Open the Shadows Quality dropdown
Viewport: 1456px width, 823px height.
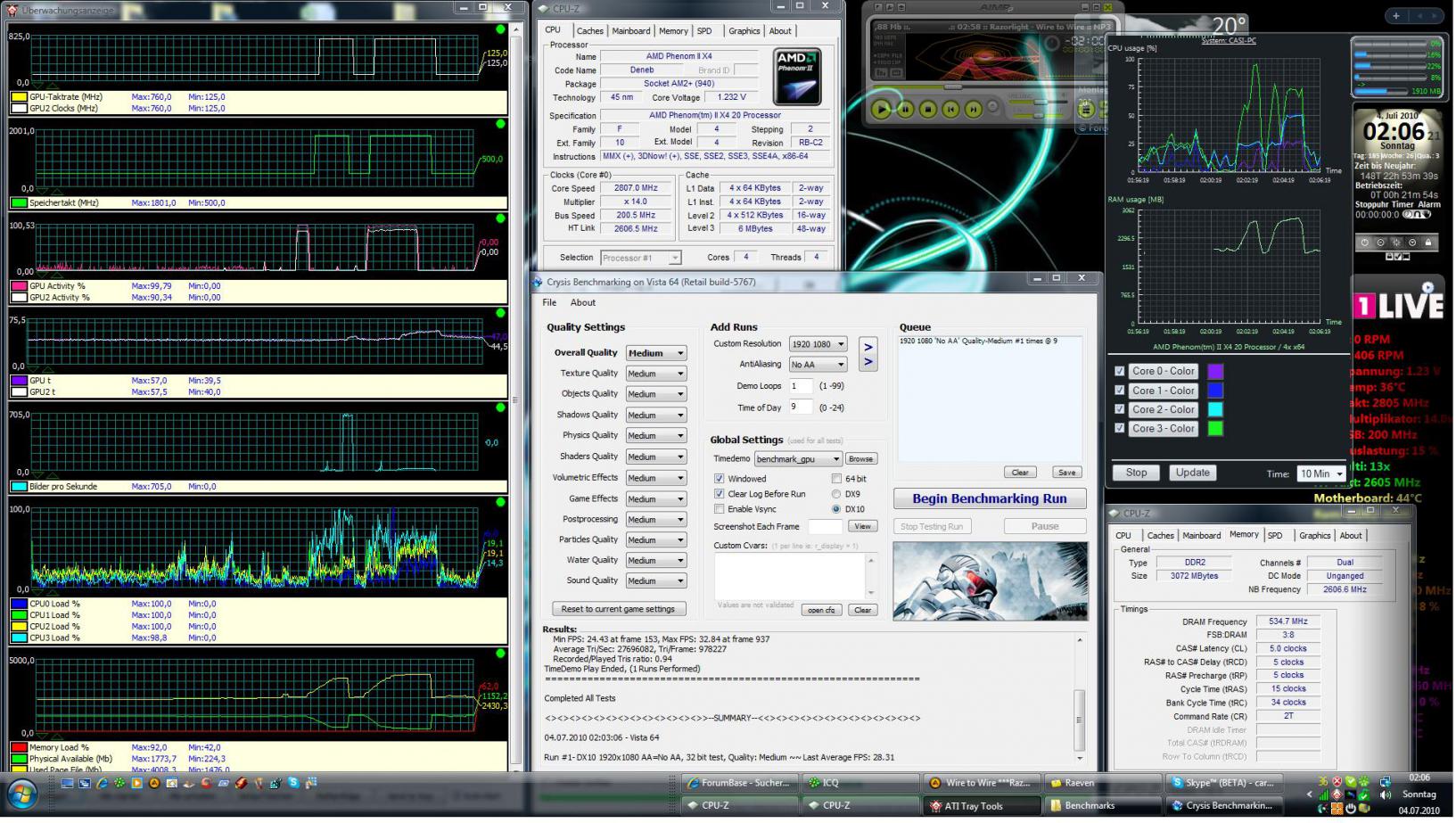656,416
